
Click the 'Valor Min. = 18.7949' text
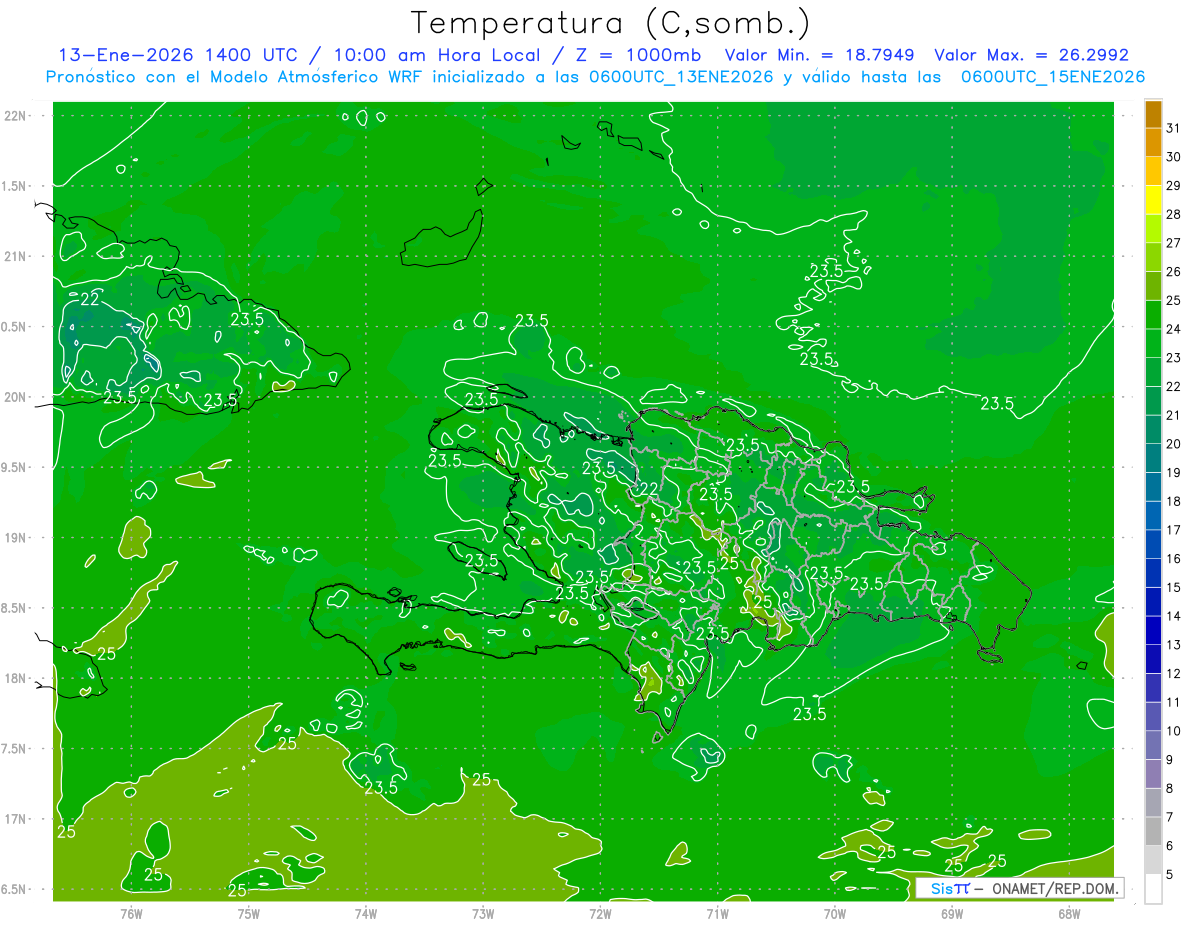819,55
